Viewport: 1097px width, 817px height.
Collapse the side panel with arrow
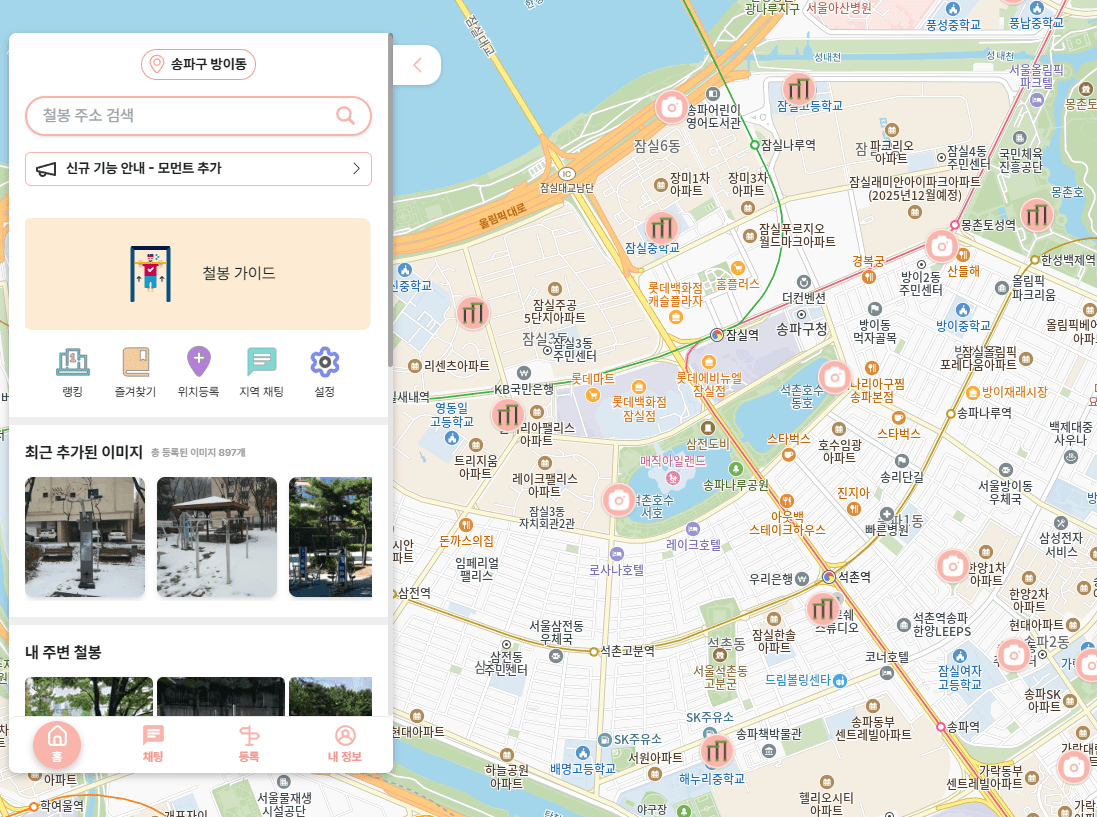(417, 66)
